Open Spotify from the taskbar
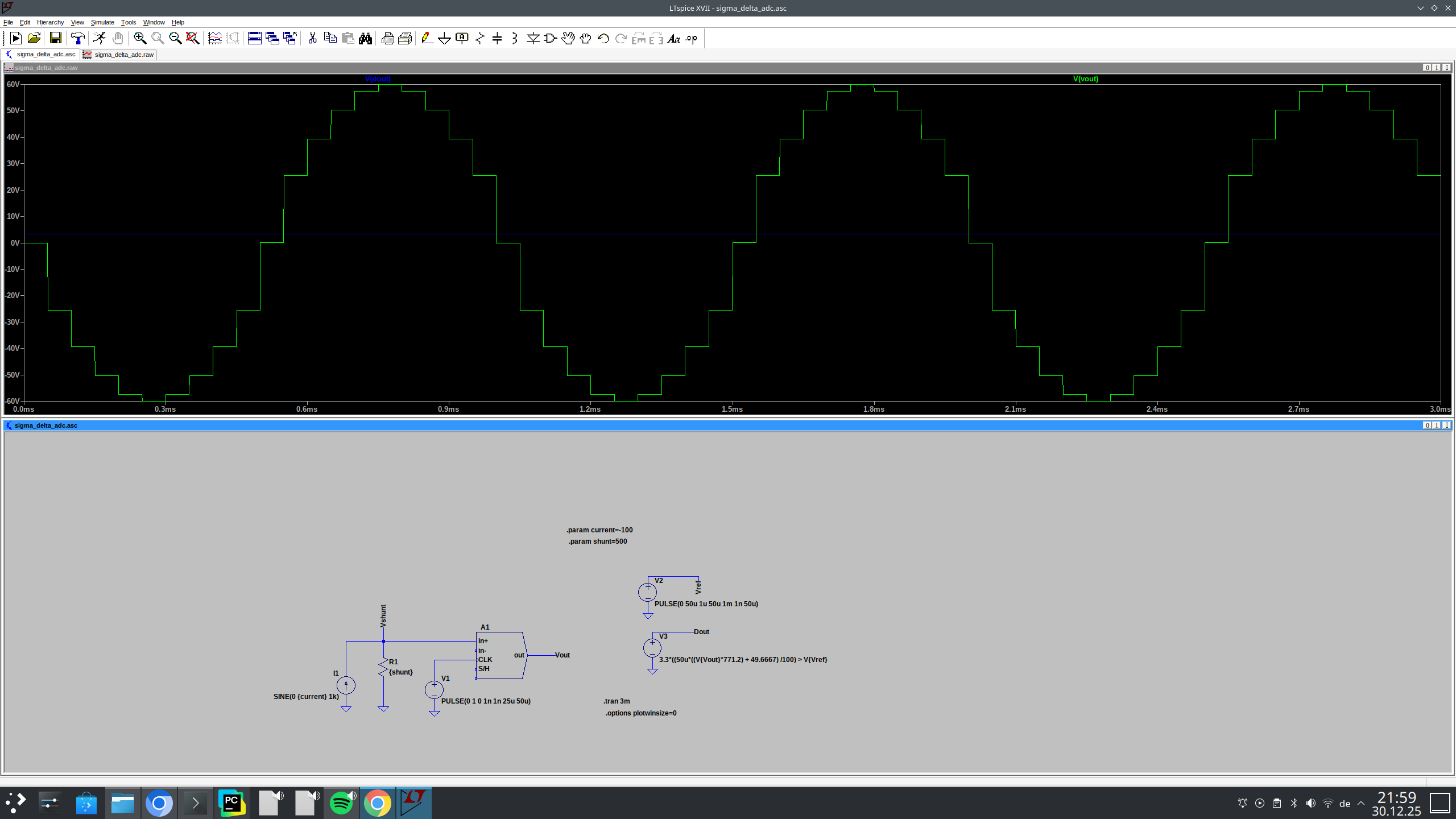Viewport: 1456px width, 819px height. [x=341, y=803]
